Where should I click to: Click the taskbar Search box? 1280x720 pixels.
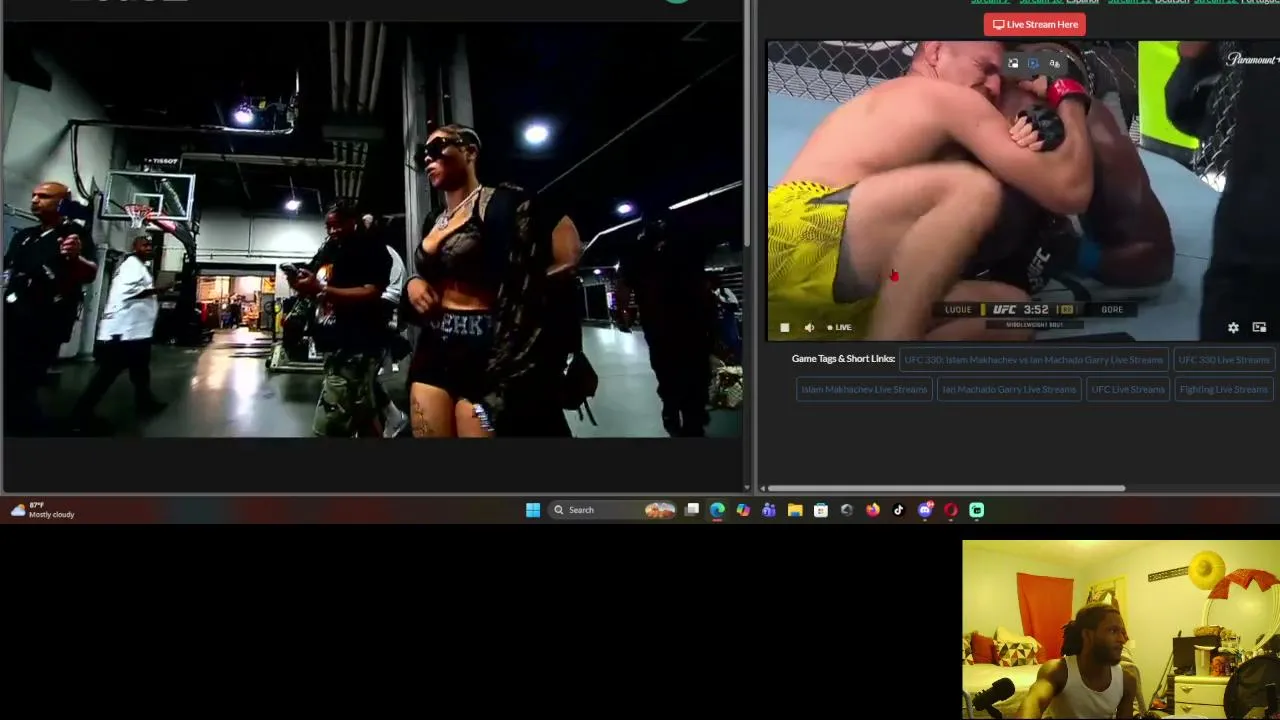[x=613, y=510]
